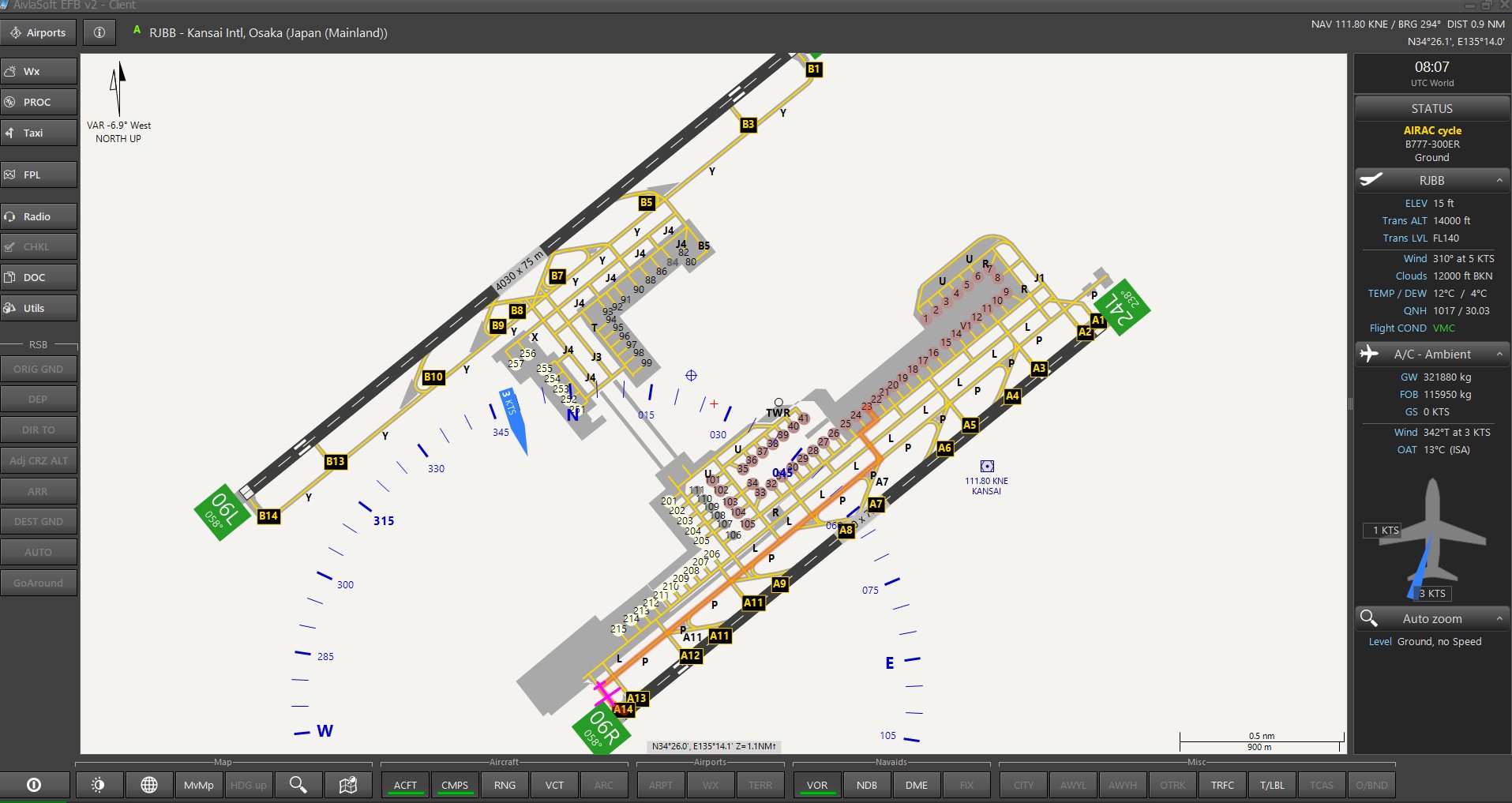Screen dimensions: 1512x803
Task: Click the magnifier icon in Auto zoom header
Action: [x=1369, y=618]
